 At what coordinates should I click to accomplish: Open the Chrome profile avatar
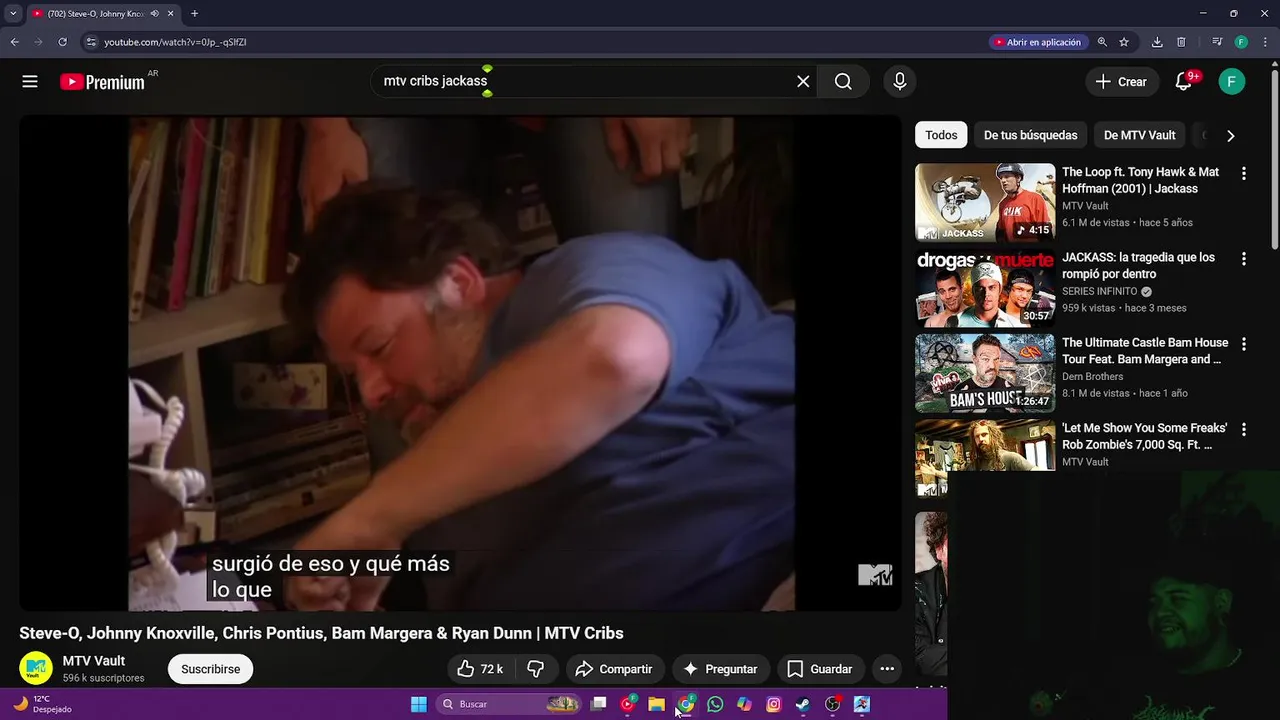click(x=1241, y=42)
